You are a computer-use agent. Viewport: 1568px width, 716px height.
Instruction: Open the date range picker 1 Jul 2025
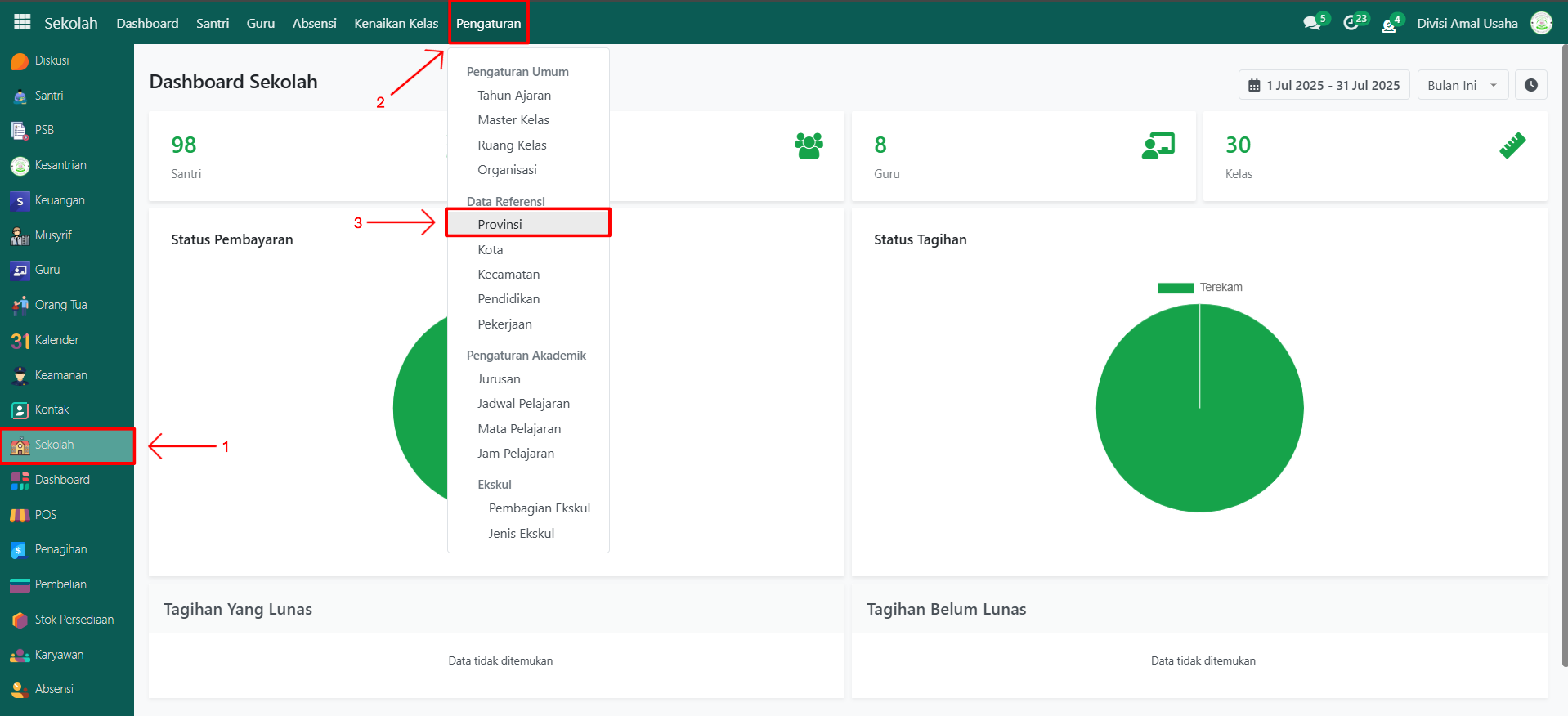pyautogui.click(x=1324, y=85)
